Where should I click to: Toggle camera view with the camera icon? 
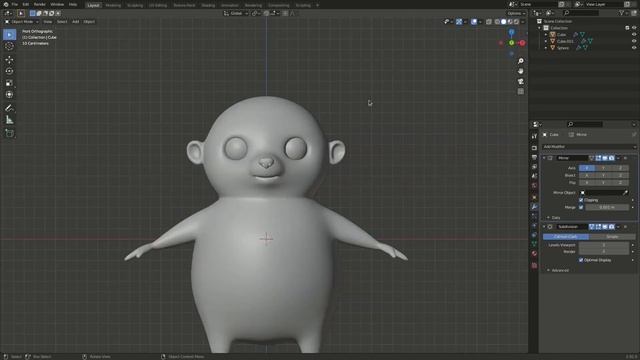[521, 82]
